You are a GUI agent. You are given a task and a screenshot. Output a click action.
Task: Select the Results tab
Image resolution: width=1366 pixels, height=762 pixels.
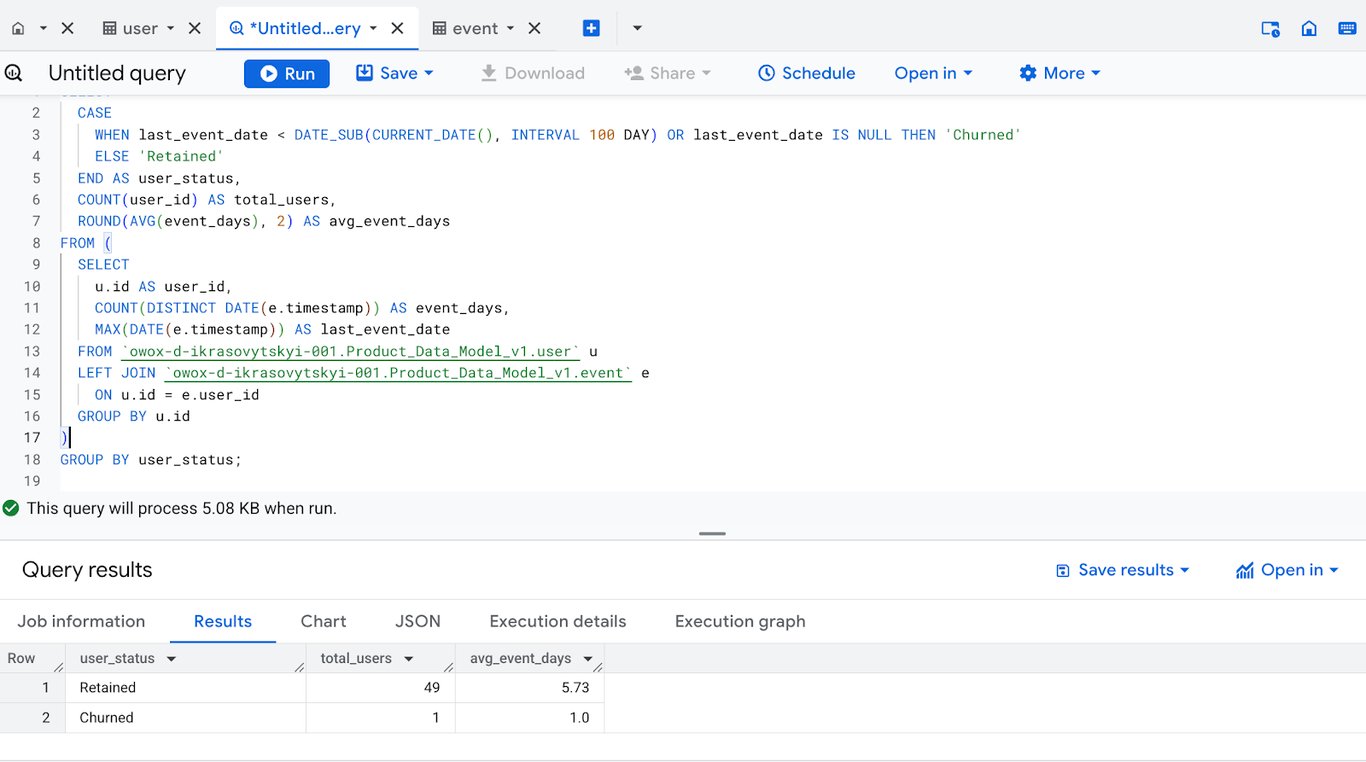[x=223, y=621]
